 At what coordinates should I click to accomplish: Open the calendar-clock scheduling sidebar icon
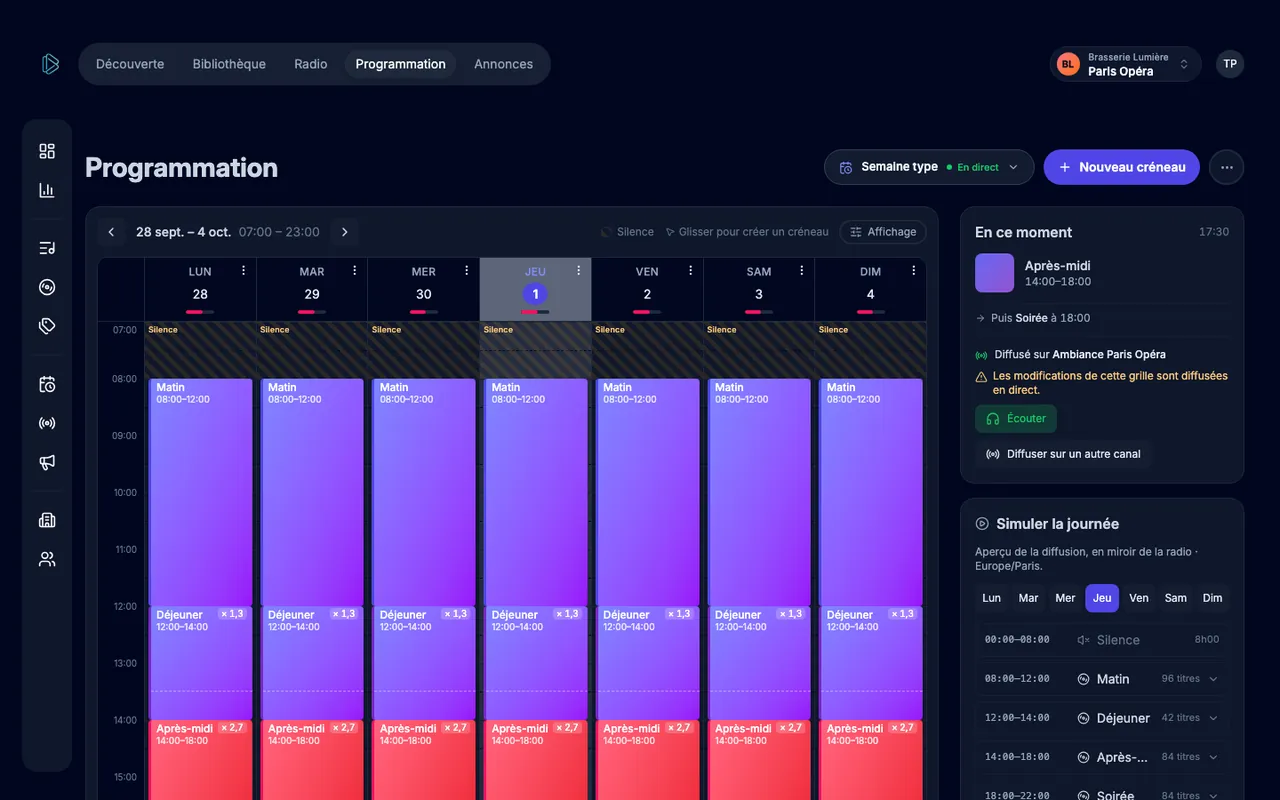(x=47, y=384)
